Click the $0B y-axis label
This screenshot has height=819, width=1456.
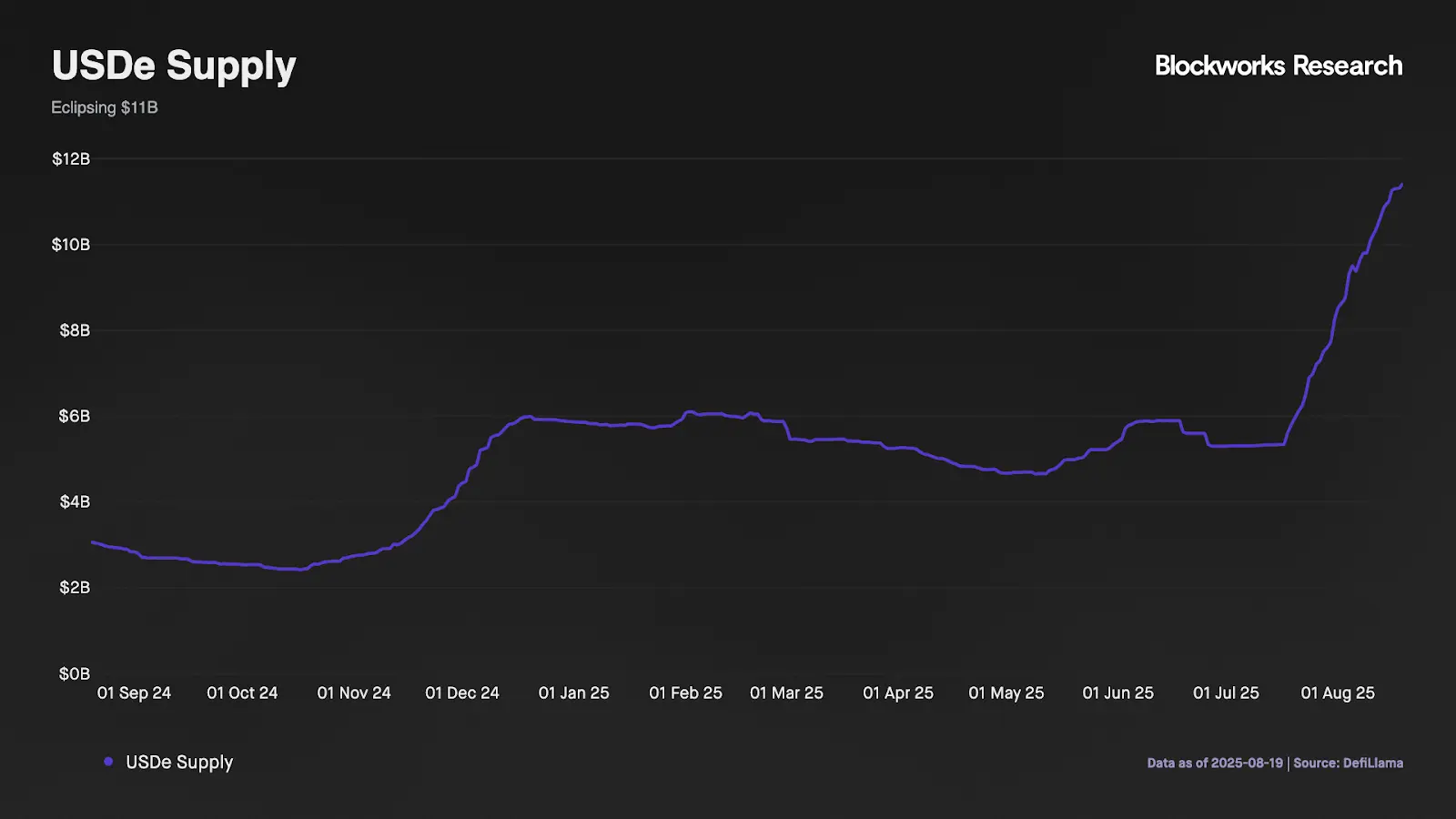[x=75, y=673]
